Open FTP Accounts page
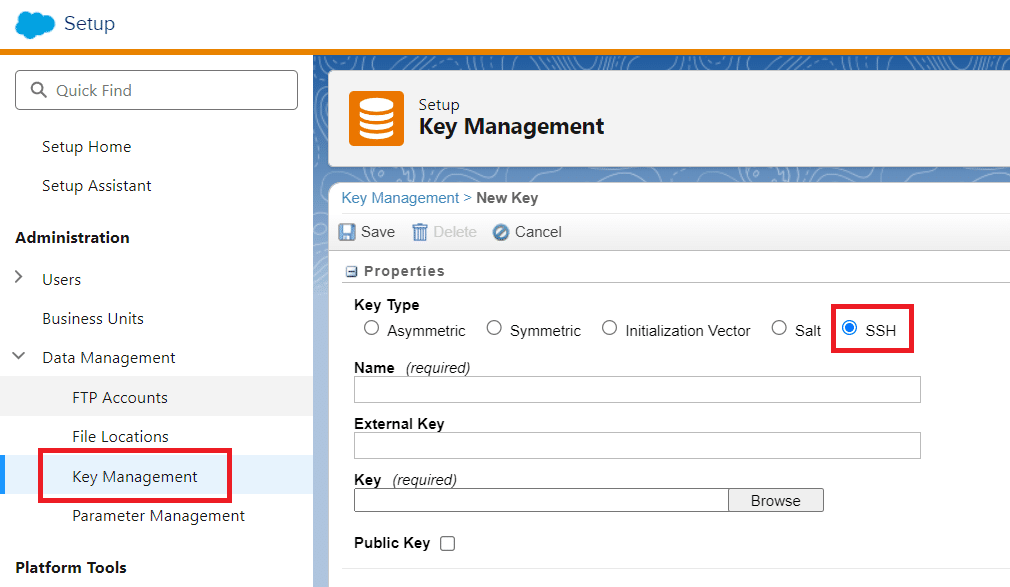The height and width of the screenshot is (587, 1010). [120, 398]
